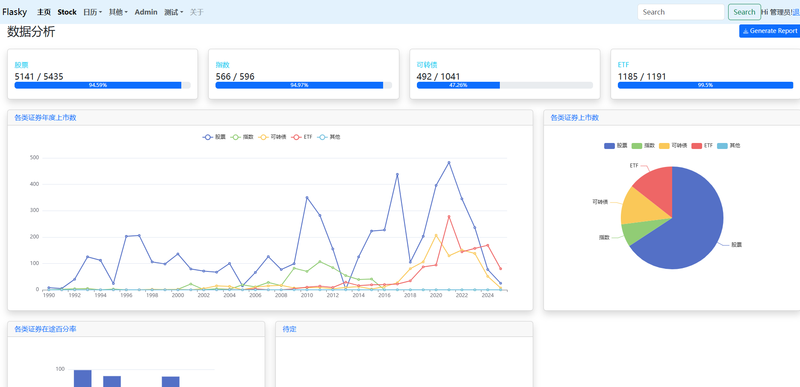The height and width of the screenshot is (387, 800).
Task: Click yellow 可转债 swatch in pie legend
Action: (664, 146)
